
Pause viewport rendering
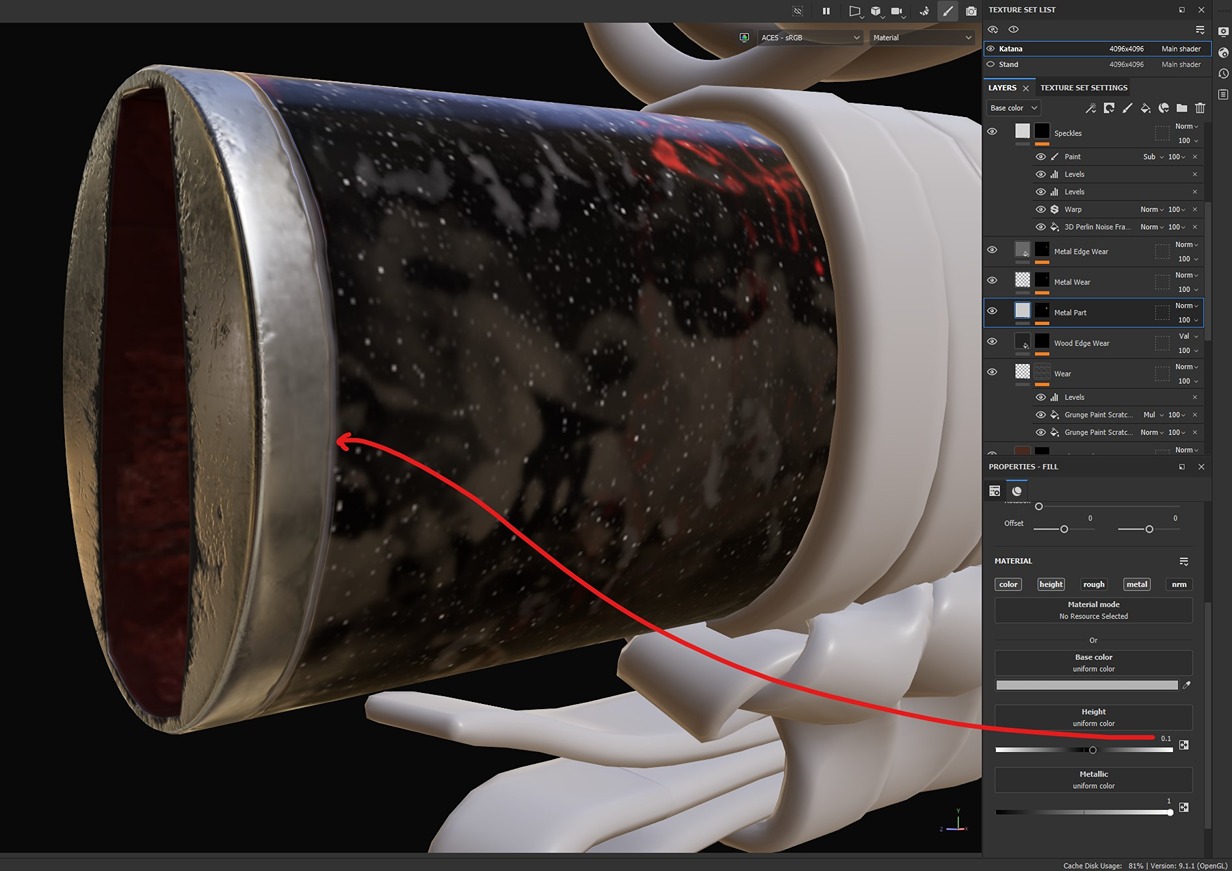click(x=826, y=11)
